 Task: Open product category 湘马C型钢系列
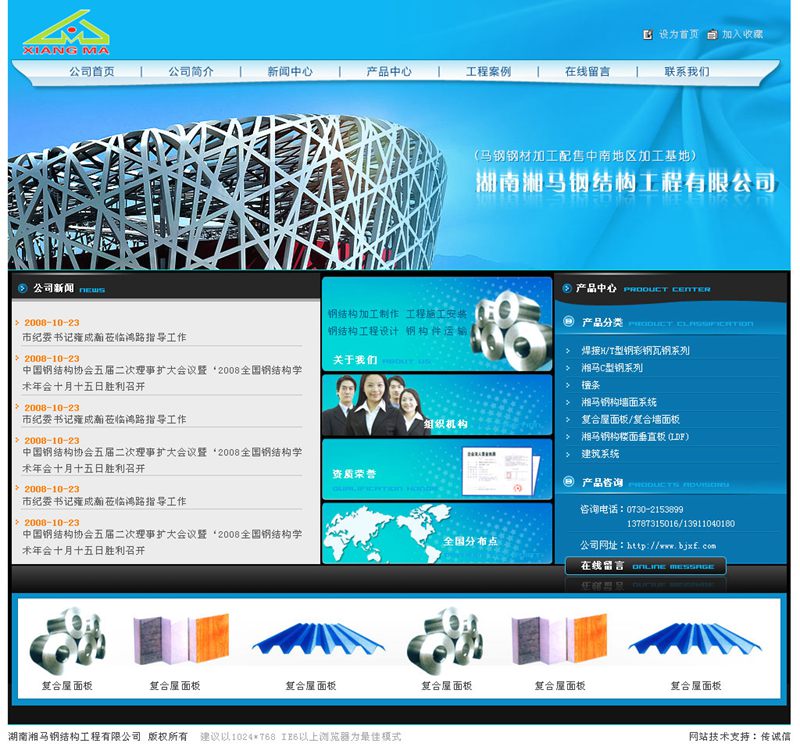(x=612, y=368)
